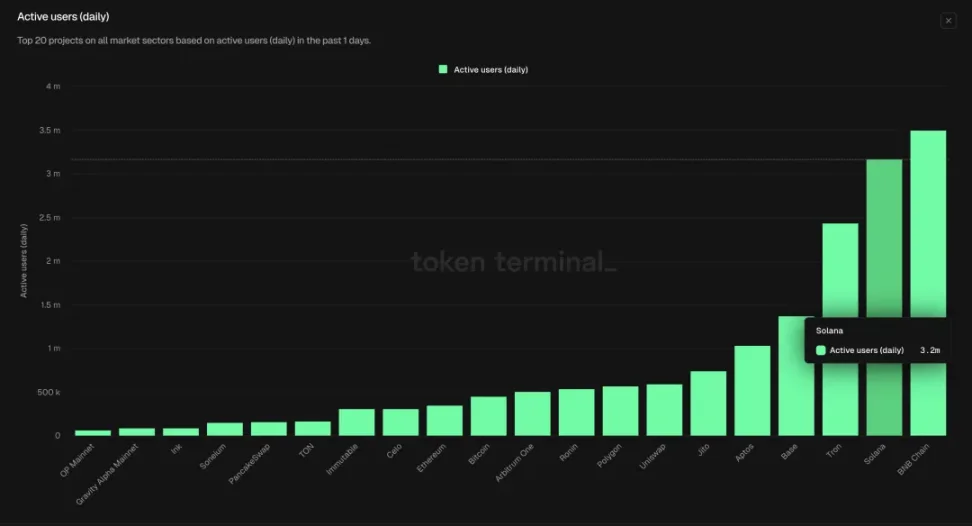Click the Base x-axis label
The image size is (972, 526).
[x=790, y=449]
